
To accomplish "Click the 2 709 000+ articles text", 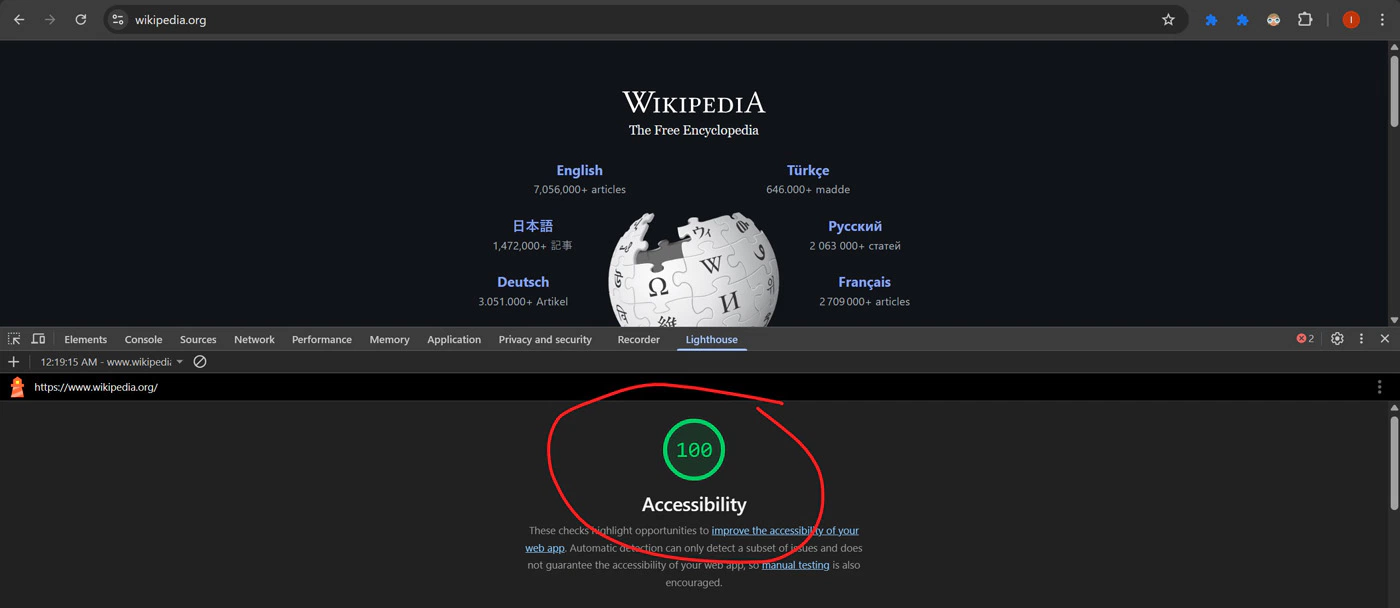I will tap(864, 302).
